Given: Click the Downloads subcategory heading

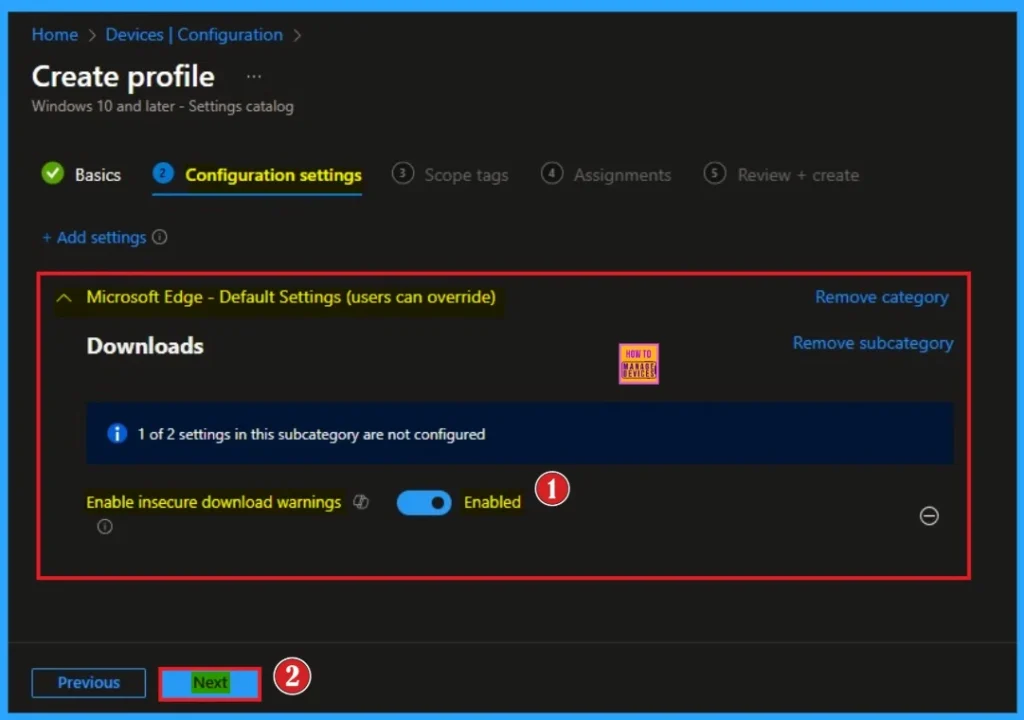Looking at the screenshot, I should coord(145,346).
